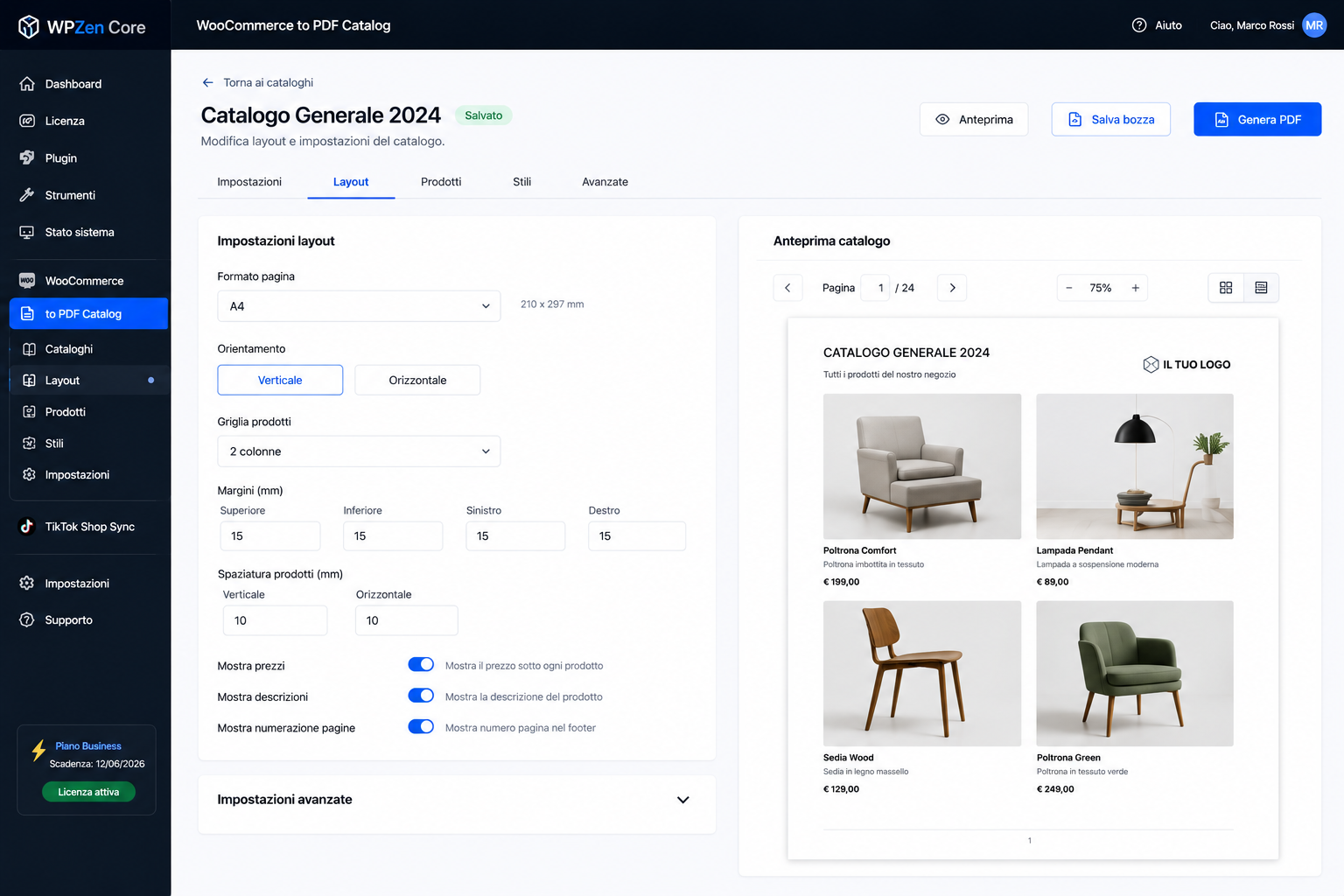Viewport: 1344px width, 896px height.
Task: Go to next catalog preview page
Action: click(952, 288)
